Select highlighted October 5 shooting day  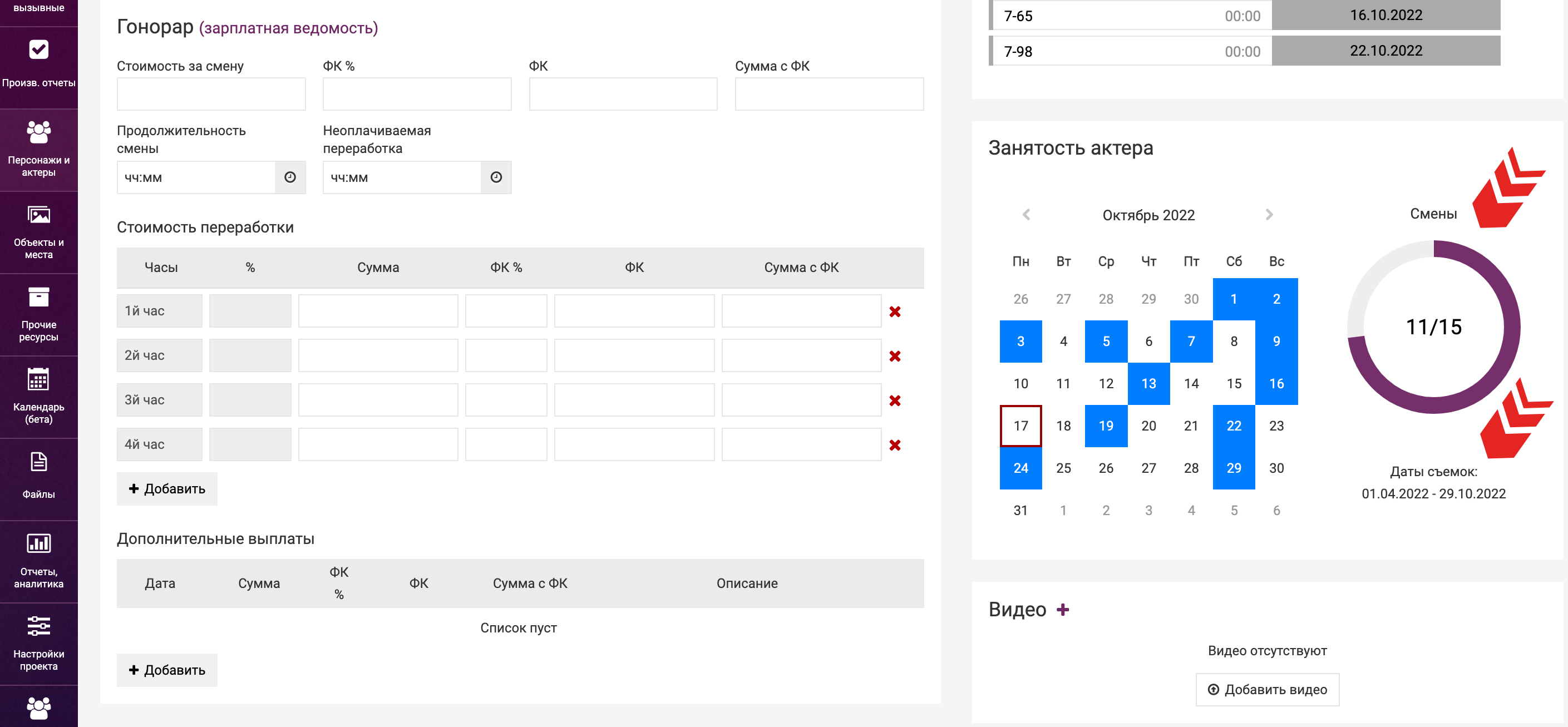coord(1106,342)
